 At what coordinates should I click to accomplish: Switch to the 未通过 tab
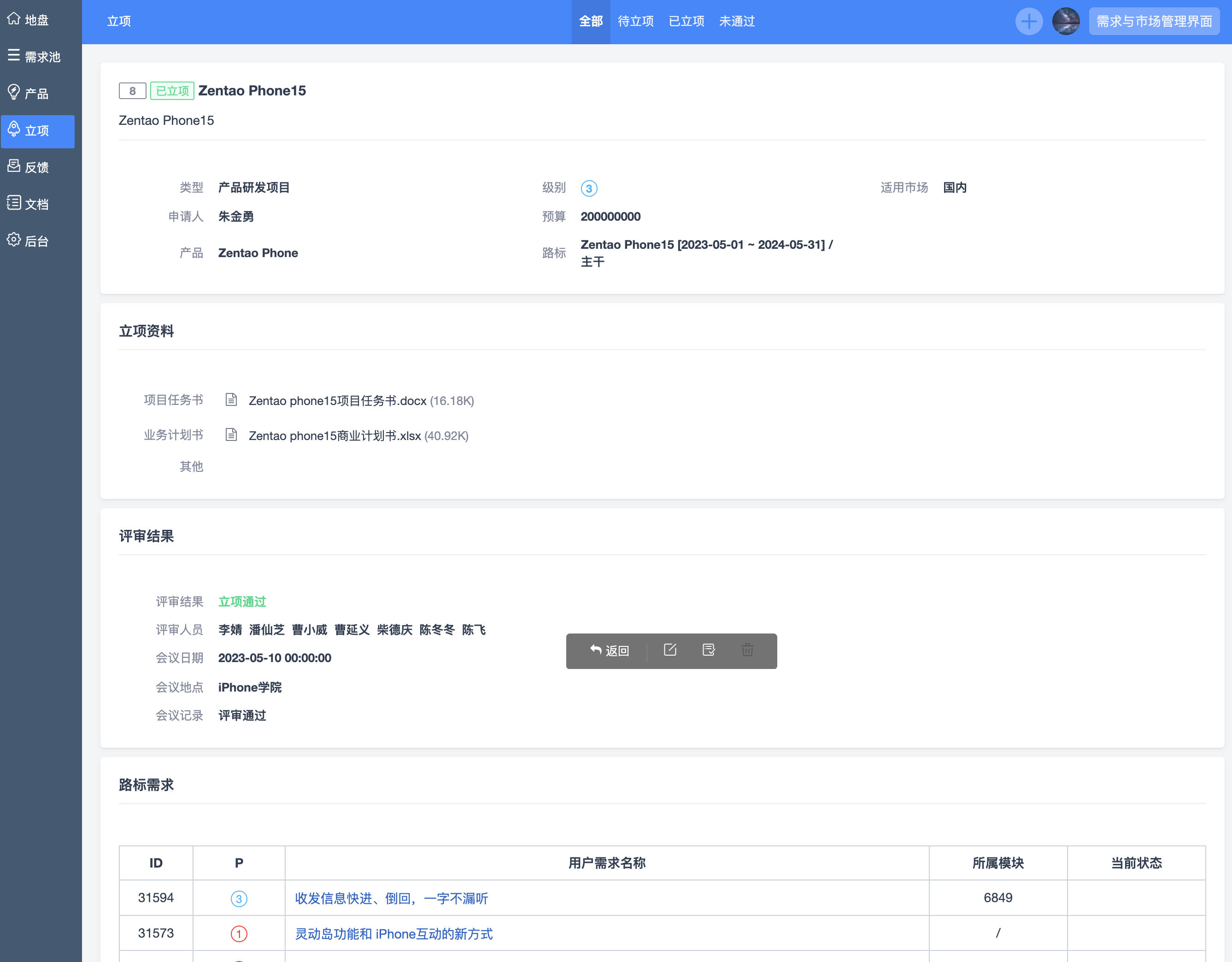pos(736,22)
